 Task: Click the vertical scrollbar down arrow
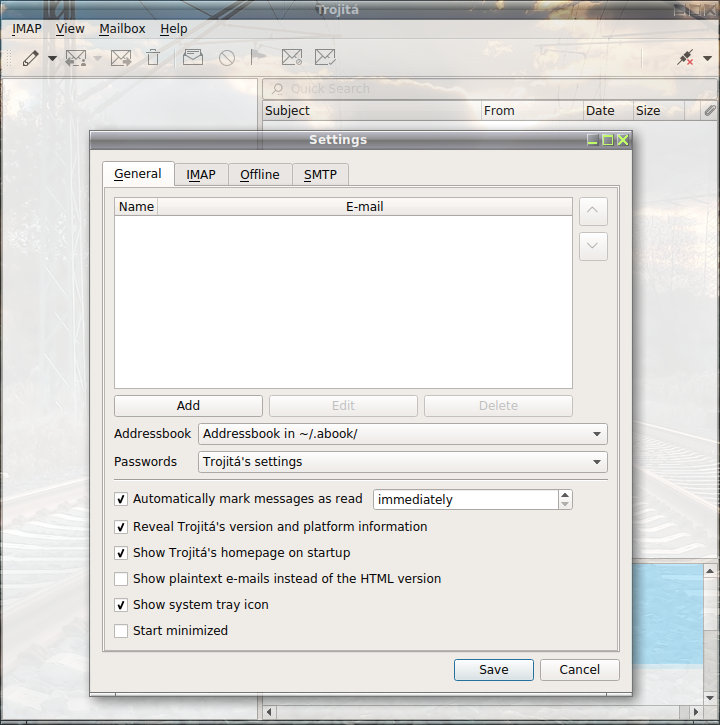coord(710,698)
